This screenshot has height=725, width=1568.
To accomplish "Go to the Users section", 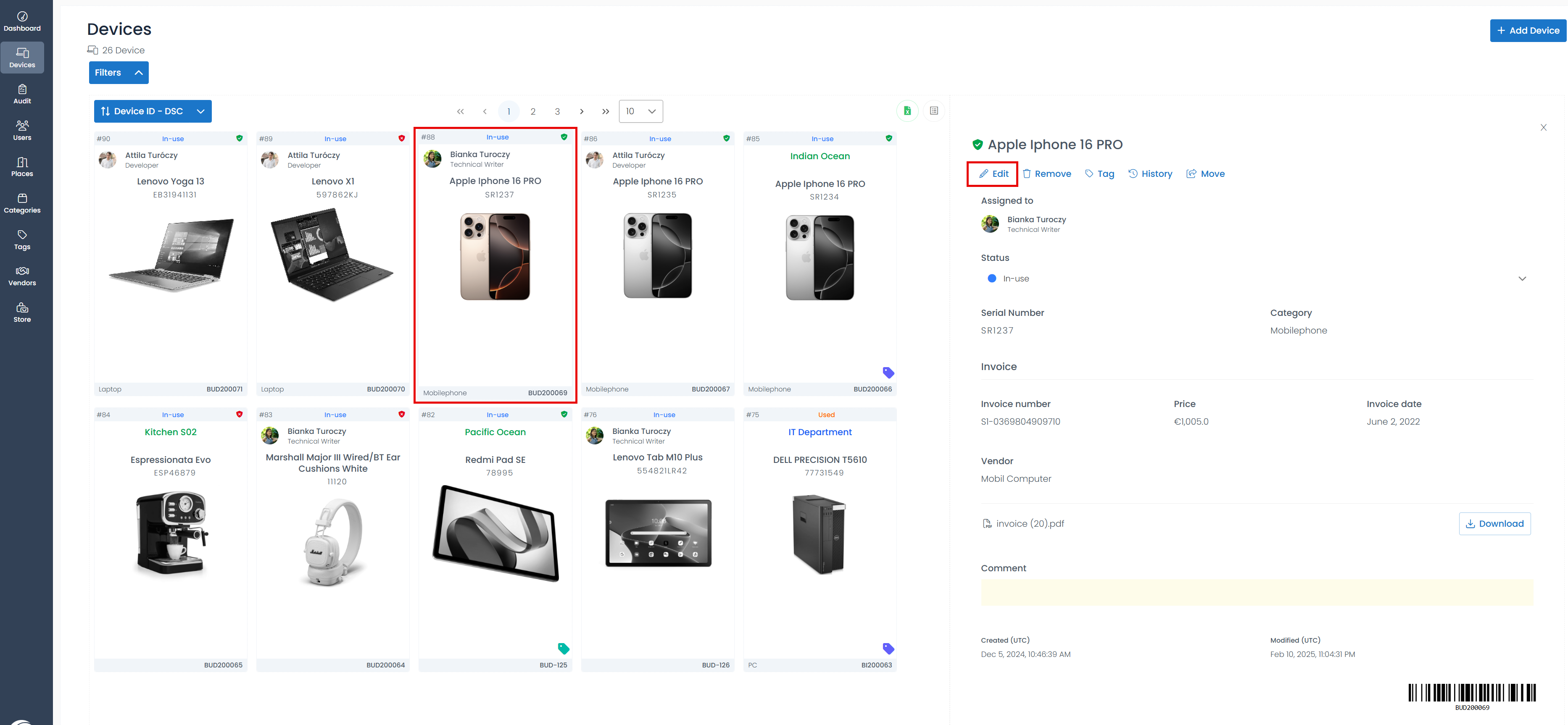I will (22, 130).
